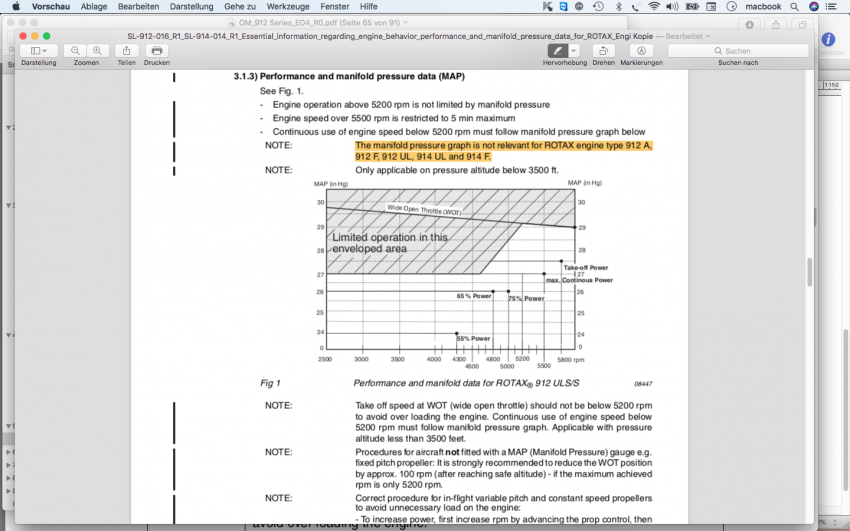
Task: Click the 'max. Continous Power' graph label
Action: [579, 280]
